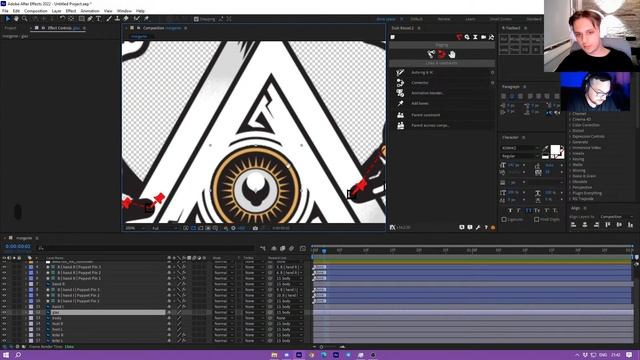Hide the 'glaz' layer with its eye icon
640x360 pixels.
click(4, 313)
